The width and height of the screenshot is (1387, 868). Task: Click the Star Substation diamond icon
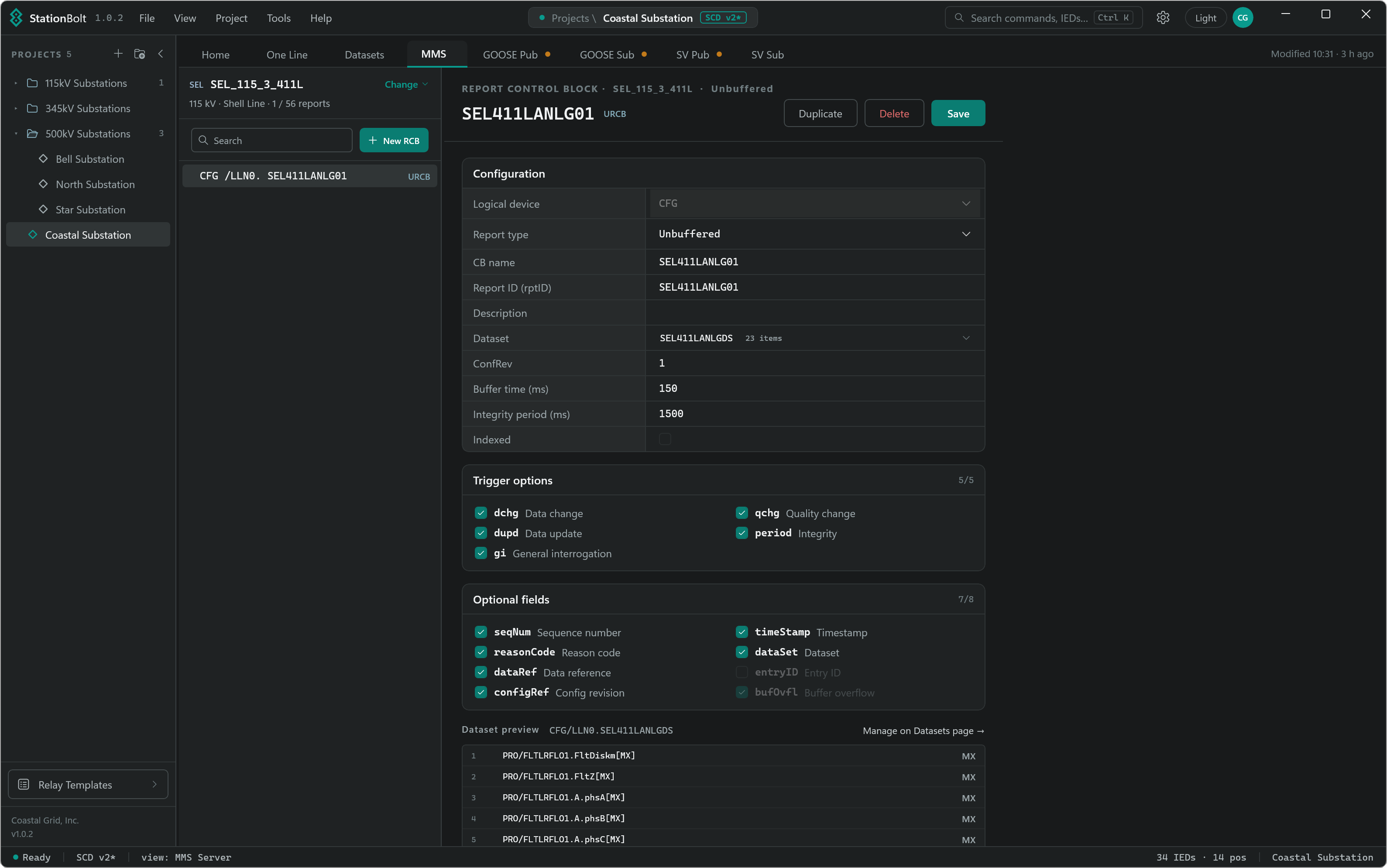(x=43, y=209)
